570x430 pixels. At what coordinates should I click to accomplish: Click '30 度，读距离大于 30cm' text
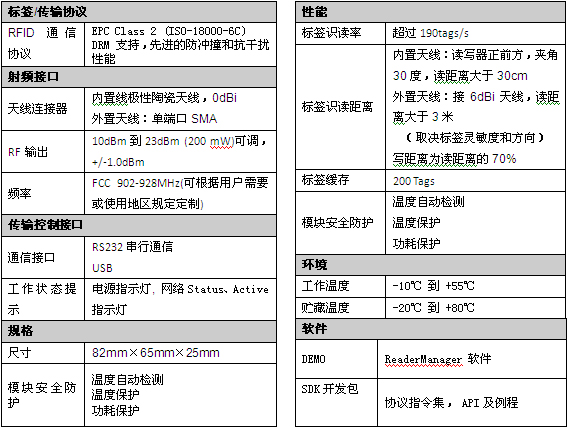[x=460, y=76]
